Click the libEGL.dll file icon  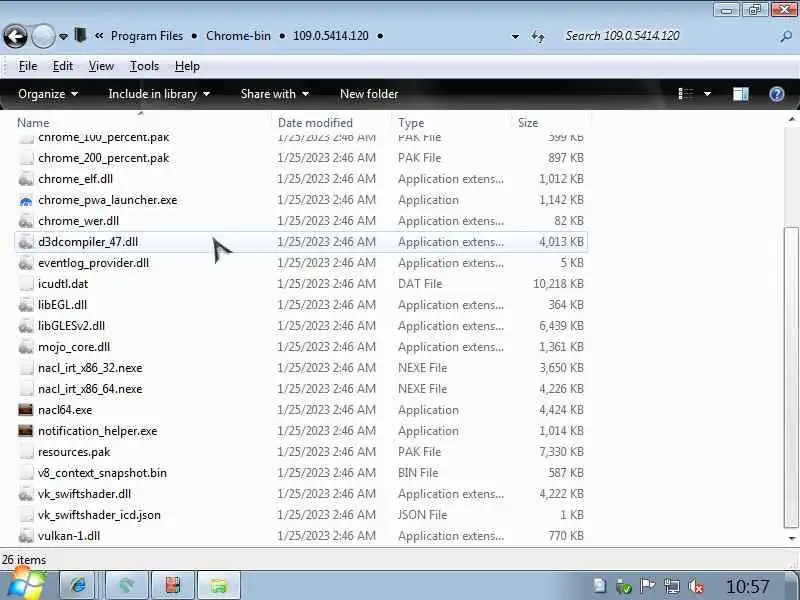click(26, 305)
